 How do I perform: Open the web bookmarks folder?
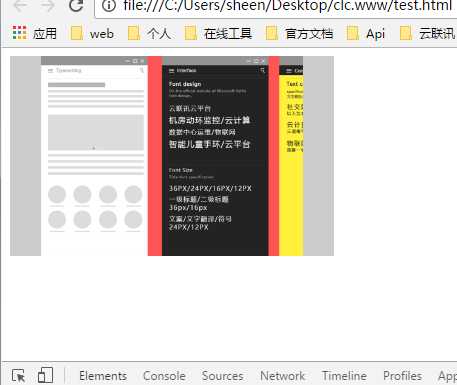coord(92,33)
